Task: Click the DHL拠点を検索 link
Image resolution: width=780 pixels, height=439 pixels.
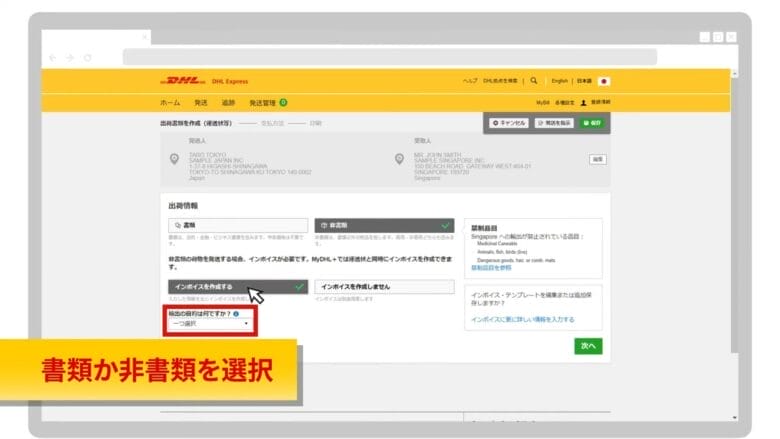Action: (500, 81)
